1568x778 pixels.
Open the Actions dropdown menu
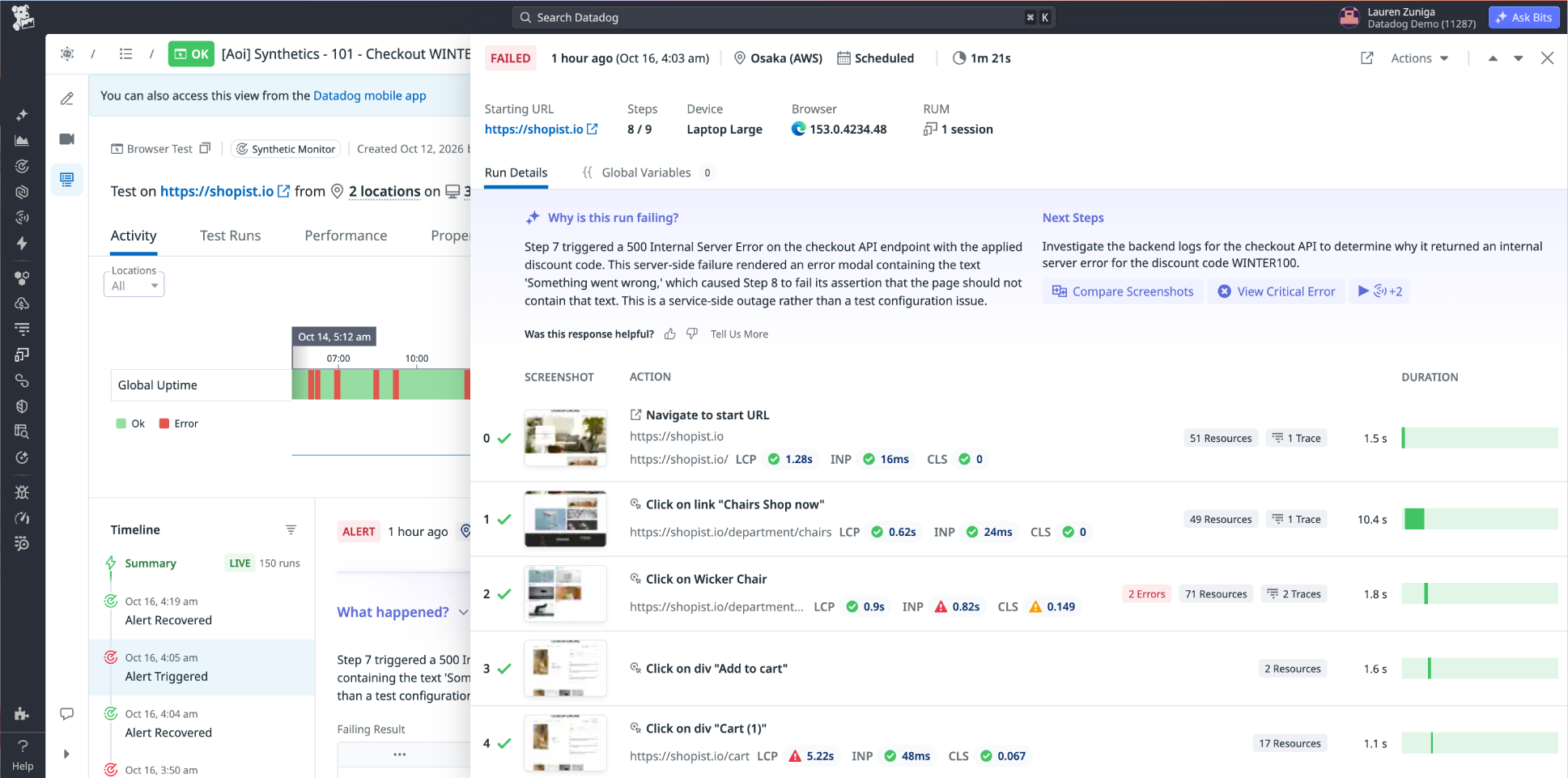point(1420,58)
